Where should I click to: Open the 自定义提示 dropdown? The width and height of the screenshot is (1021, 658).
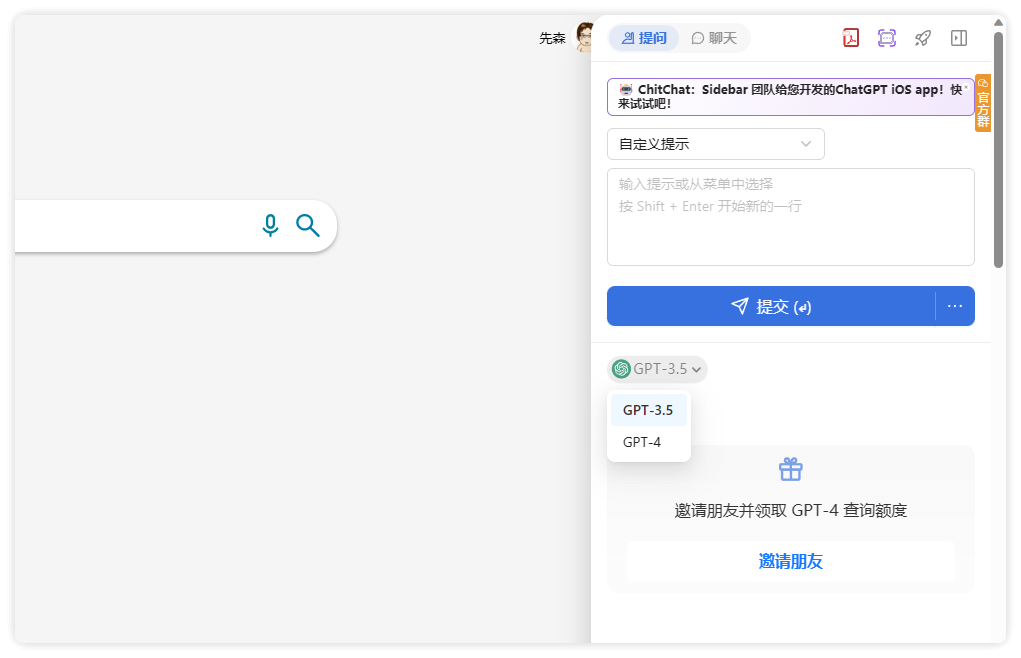(715, 144)
